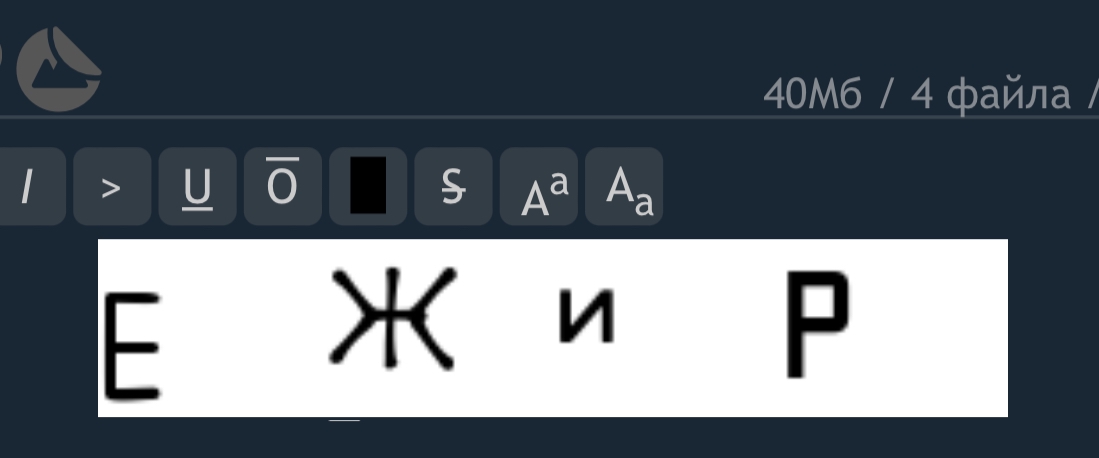This screenshot has width=1099, height=458.
Task: Click the slash between 40Мб and 4 файла
Action: click(886, 95)
